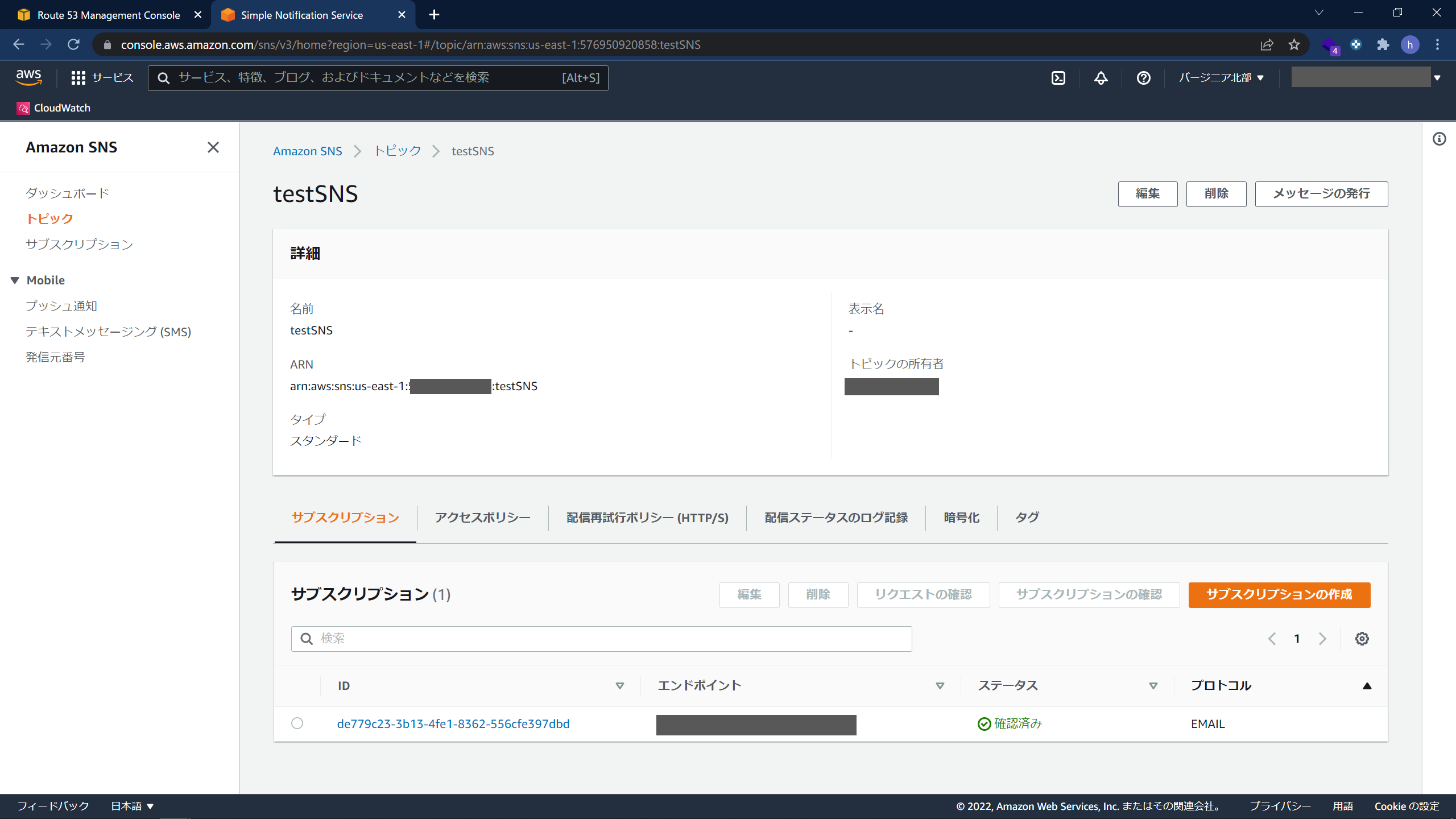Navigate to next page using arrow

(1322, 639)
